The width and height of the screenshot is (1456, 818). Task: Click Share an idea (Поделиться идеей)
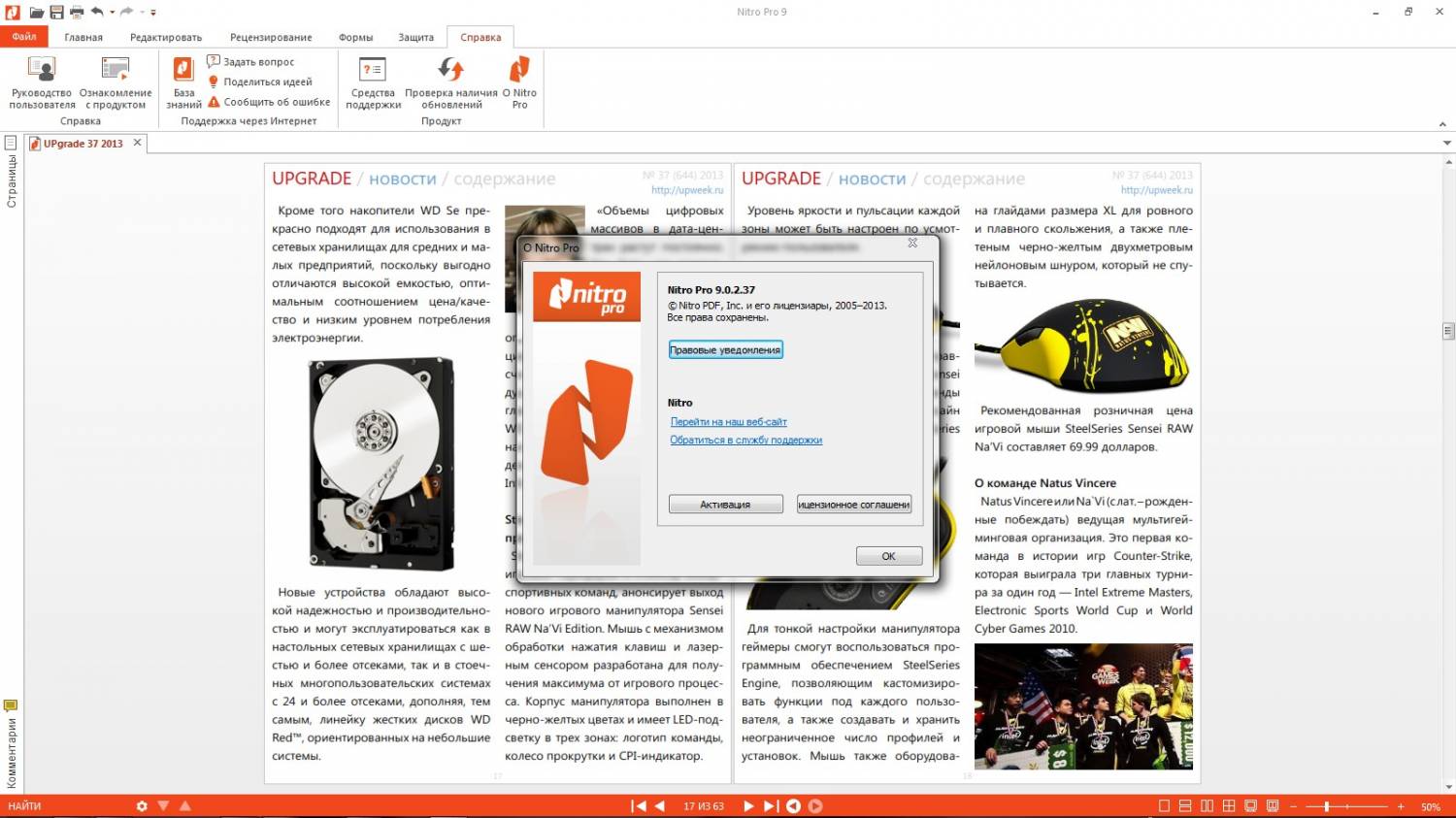coord(259,82)
